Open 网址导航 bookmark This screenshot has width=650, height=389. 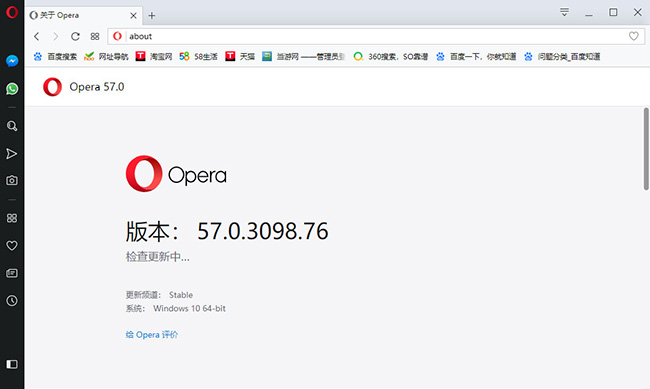pyautogui.click(x=106, y=56)
